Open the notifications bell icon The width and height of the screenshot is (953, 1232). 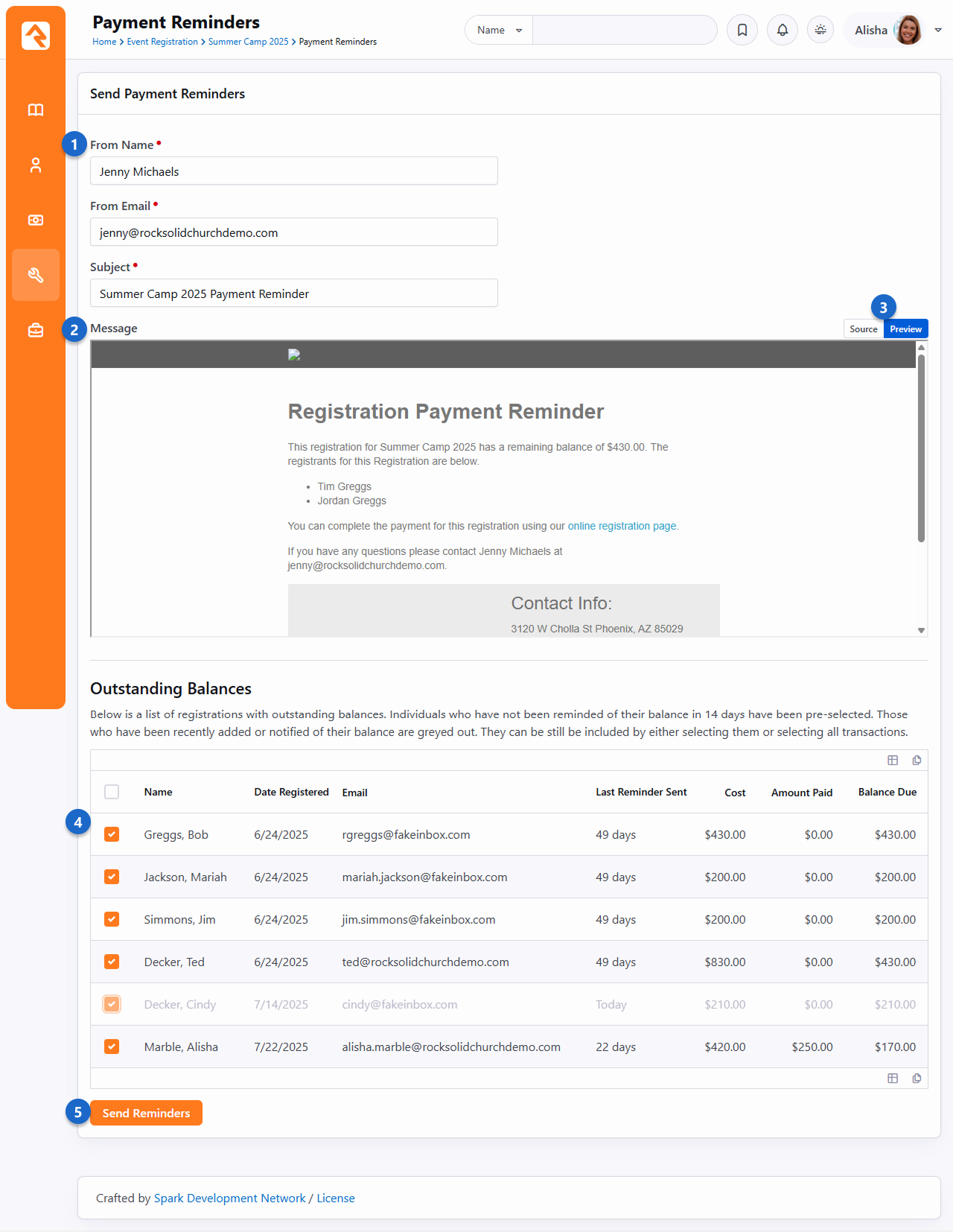[783, 31]
